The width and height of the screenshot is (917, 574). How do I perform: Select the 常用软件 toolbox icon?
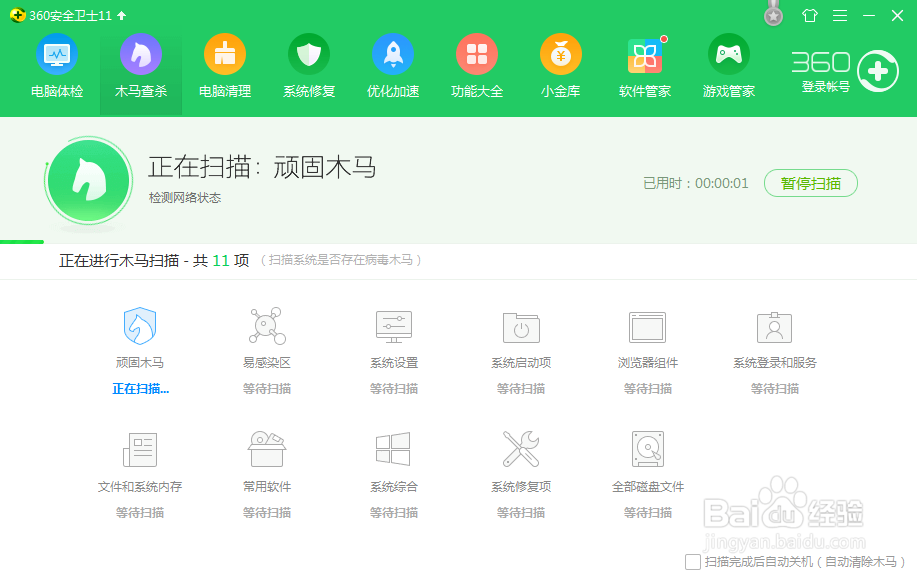point(267,449)
